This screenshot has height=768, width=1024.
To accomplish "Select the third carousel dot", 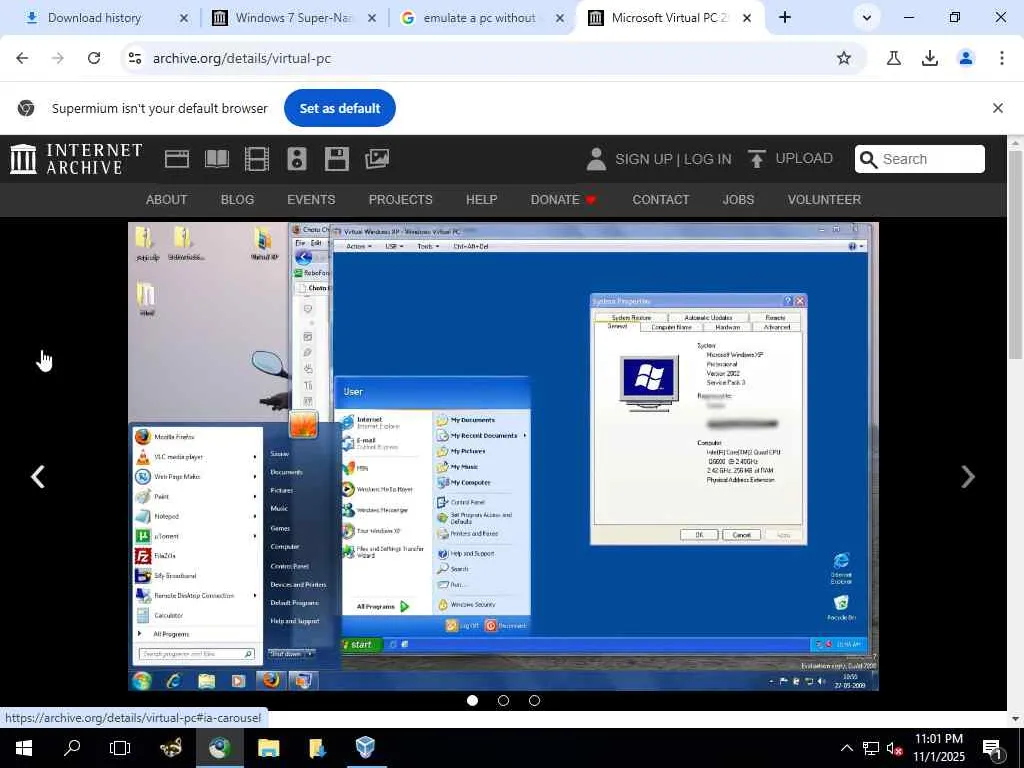I will pyautogui.click(x=534, y=700).
